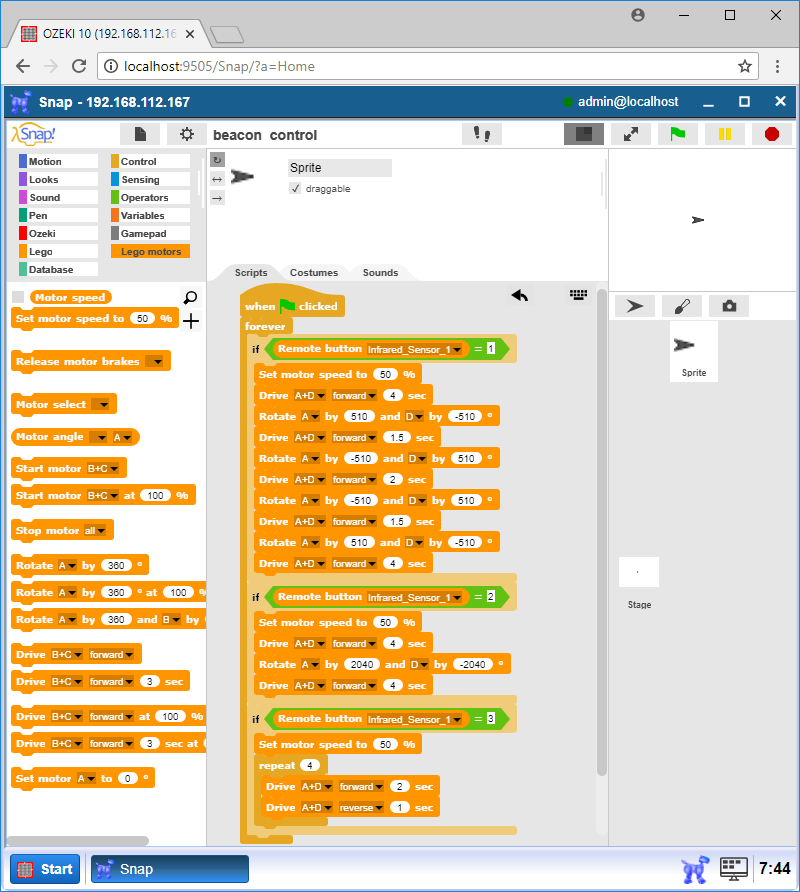This screenshot has height=892, width=800.
Task: Select the left-right only rotation style
Action: [217, 179]
